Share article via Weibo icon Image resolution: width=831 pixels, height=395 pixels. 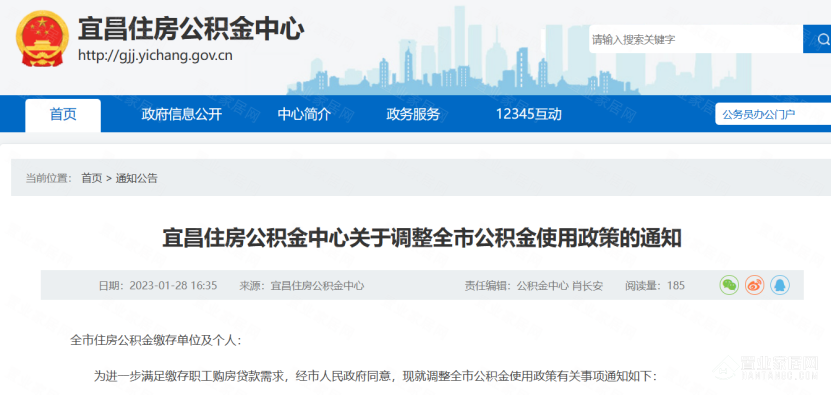click(754, 285)
